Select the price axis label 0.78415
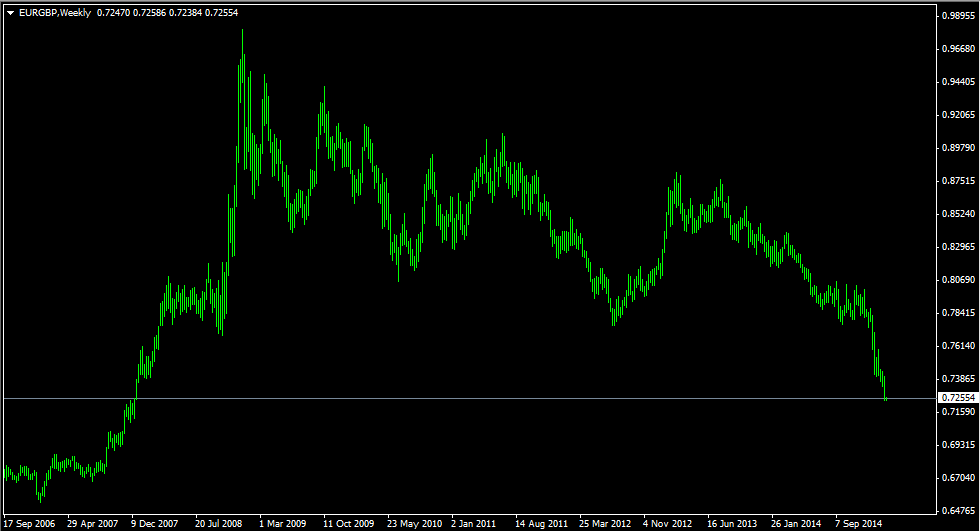The height and width of the screenshot is (531, 980). point(958,312)
